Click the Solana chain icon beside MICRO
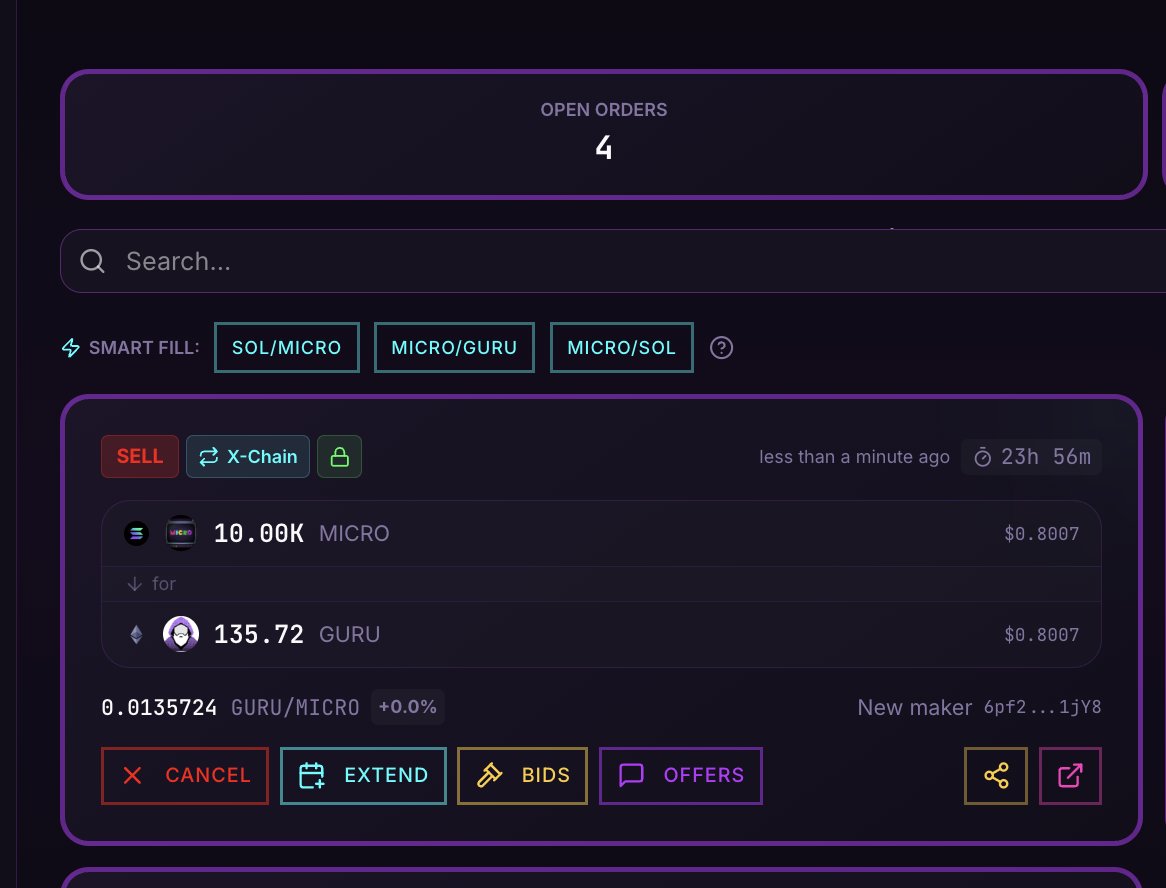This screenshot has width=1166, height=888. click(x=136, y=533)
